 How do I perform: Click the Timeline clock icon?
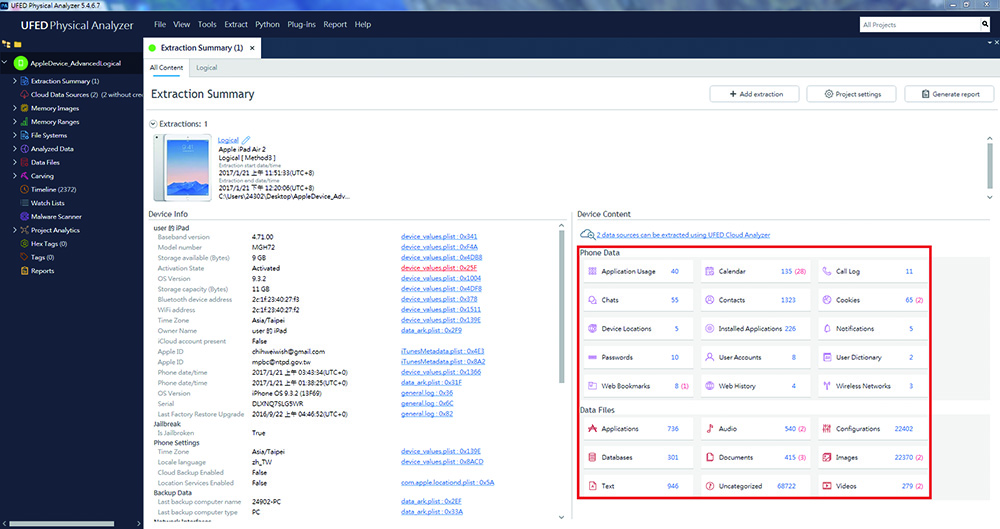point(24,190)
